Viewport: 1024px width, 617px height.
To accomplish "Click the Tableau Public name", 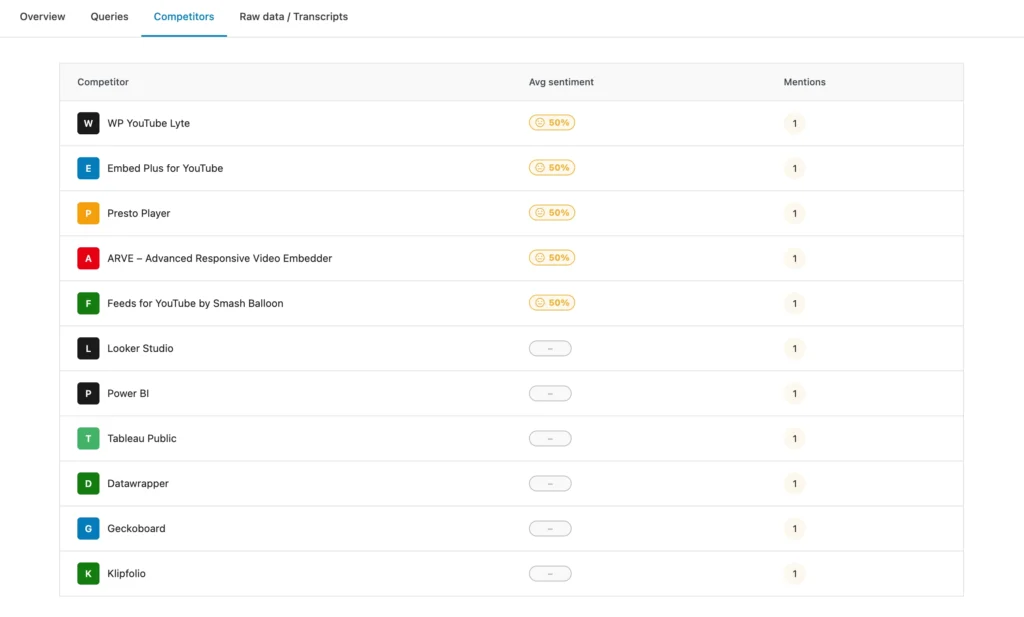I will tap(142, 439).
